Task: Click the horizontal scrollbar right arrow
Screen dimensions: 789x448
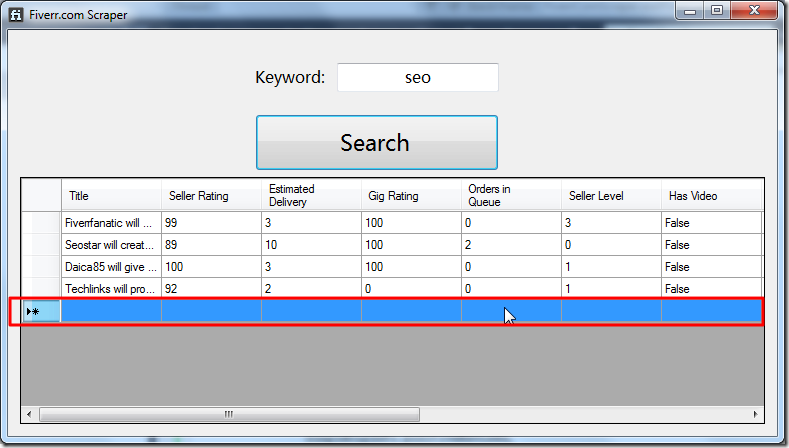Action: point(756,414)
